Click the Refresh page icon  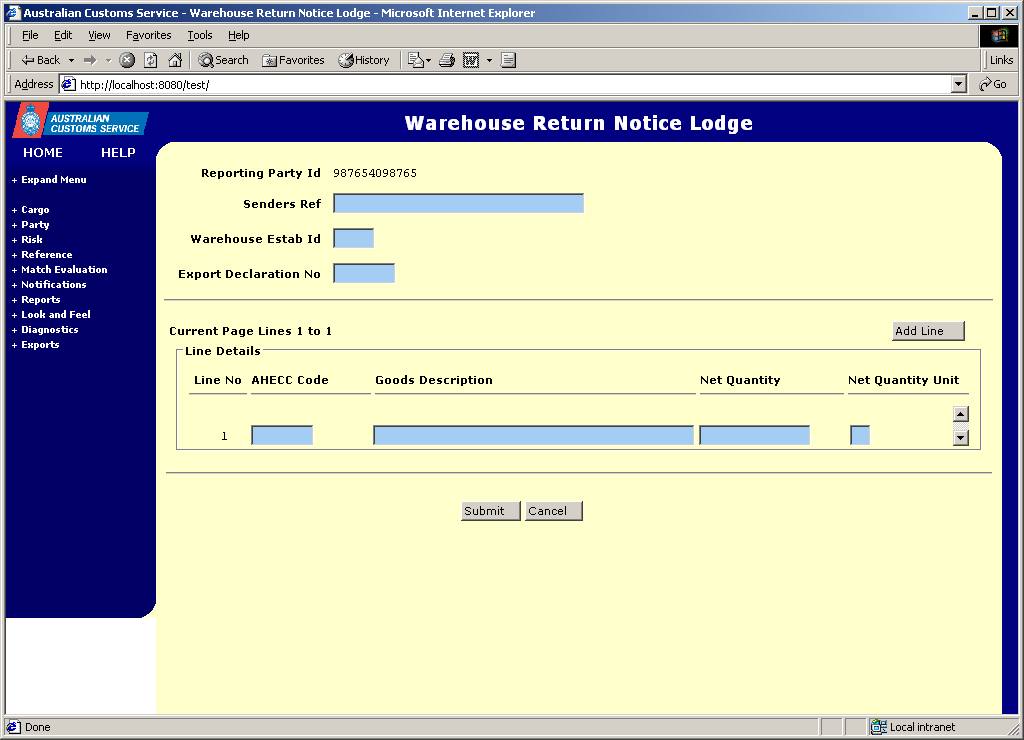(x=151, y=60)
